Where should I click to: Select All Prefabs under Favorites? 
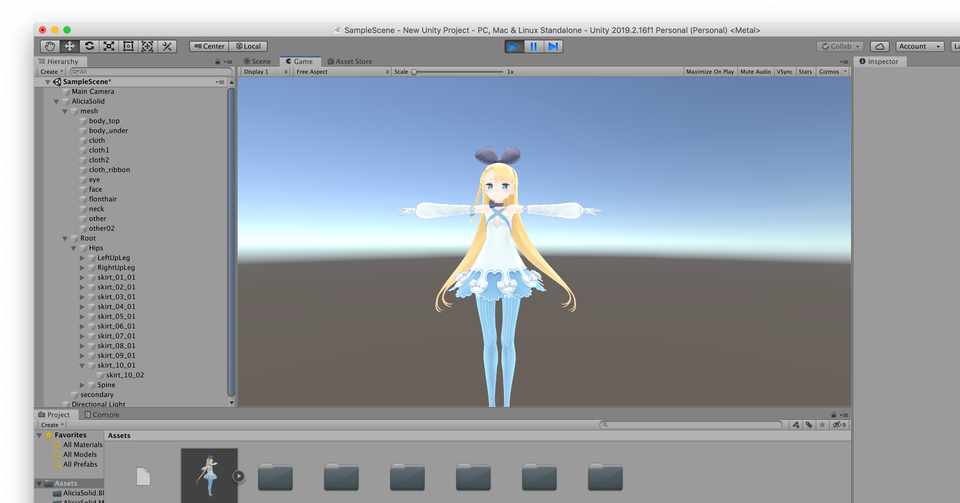80,464
